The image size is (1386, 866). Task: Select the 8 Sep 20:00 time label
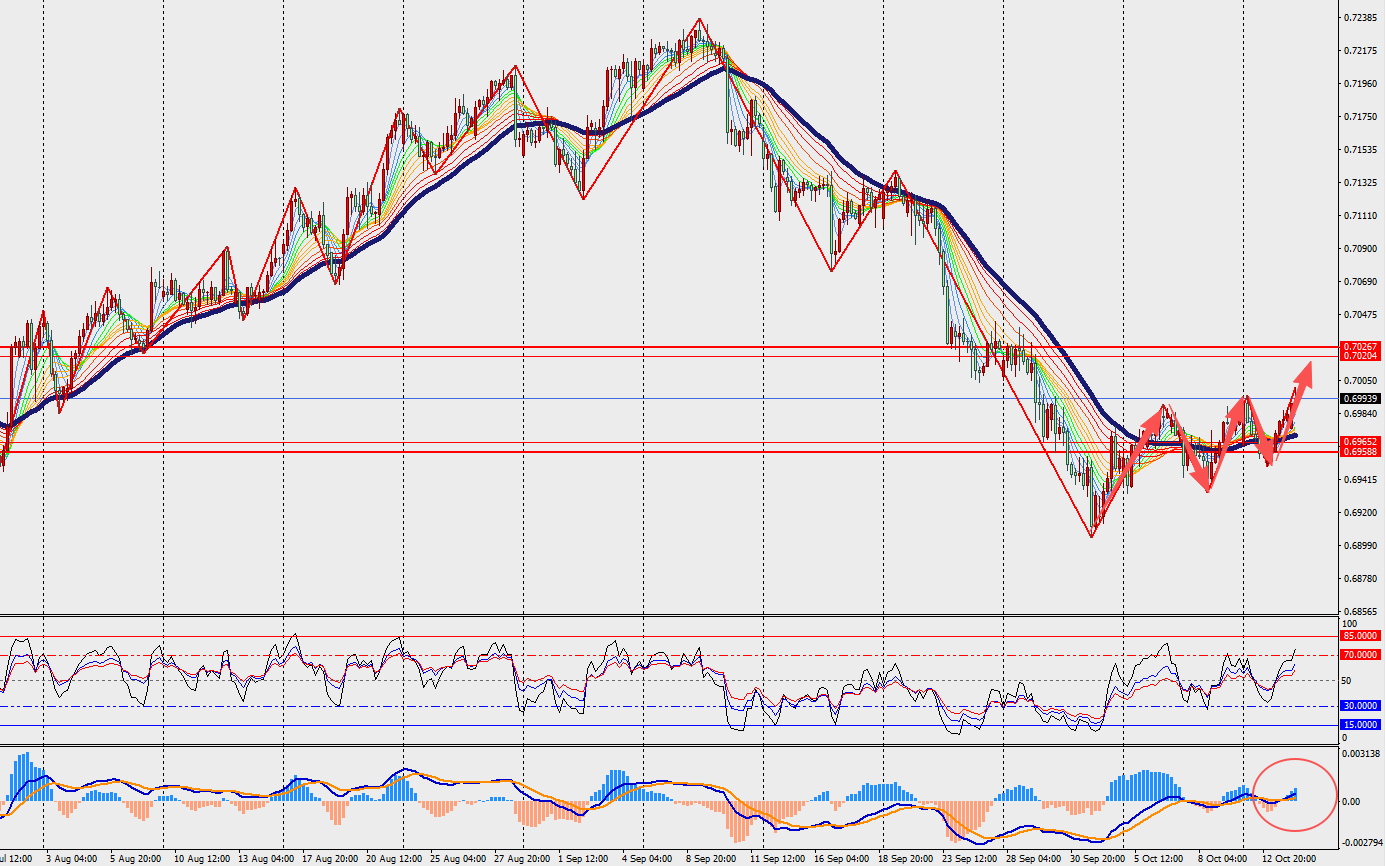(710, 858)
